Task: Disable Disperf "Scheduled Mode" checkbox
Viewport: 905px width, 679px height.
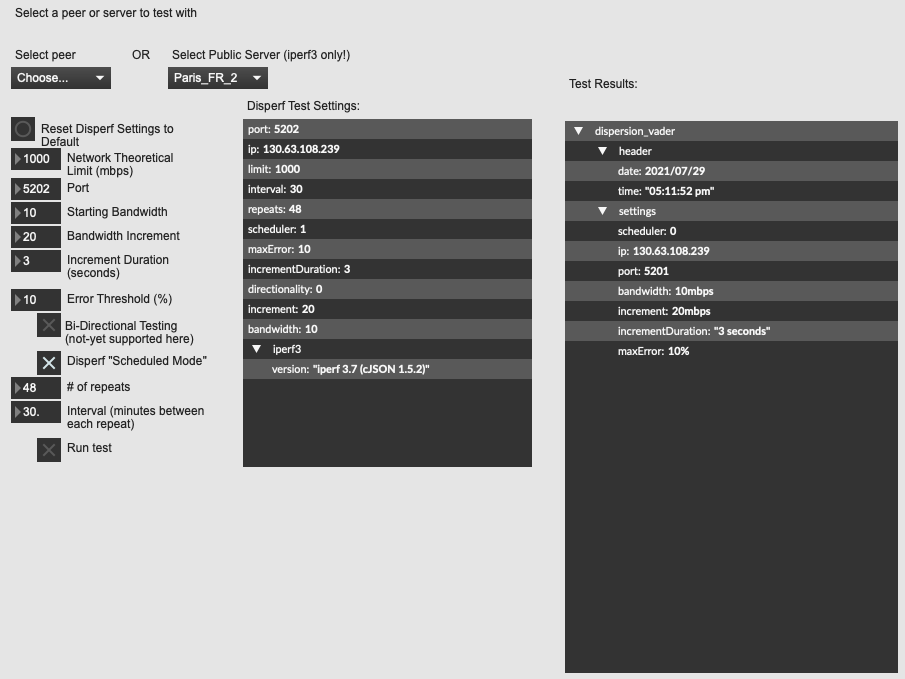Action: (49, 362)
